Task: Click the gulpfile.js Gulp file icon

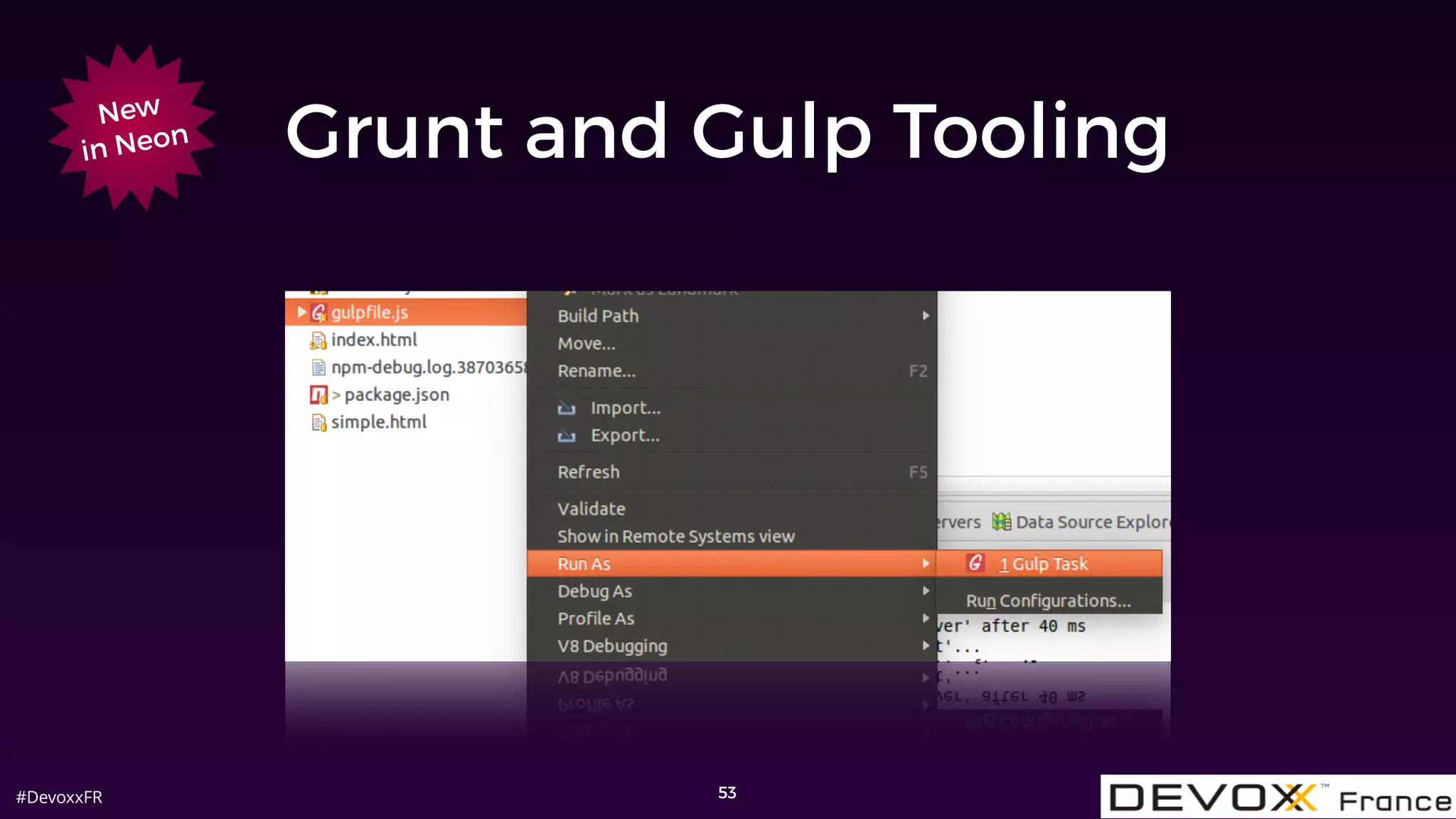Action: 319,313
